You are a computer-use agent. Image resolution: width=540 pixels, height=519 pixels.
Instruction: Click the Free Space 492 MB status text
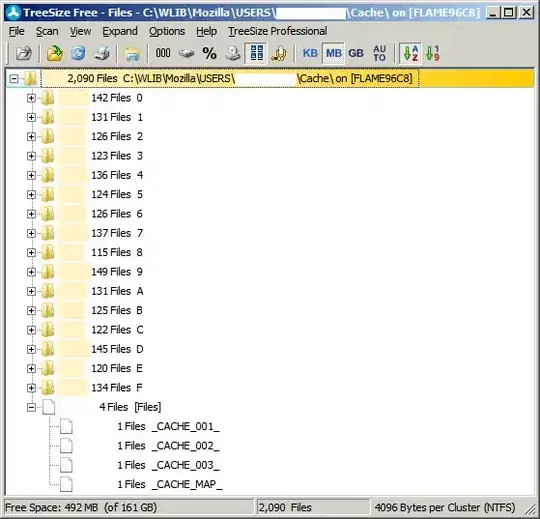[81, 508]
